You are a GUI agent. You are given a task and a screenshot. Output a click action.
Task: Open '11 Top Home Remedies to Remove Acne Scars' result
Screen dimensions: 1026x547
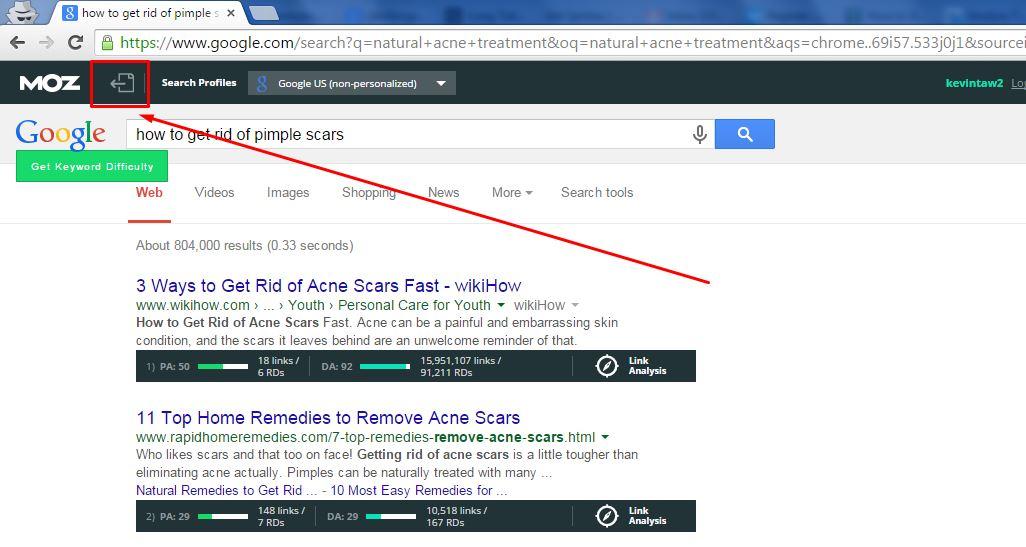tap(328, 417)
